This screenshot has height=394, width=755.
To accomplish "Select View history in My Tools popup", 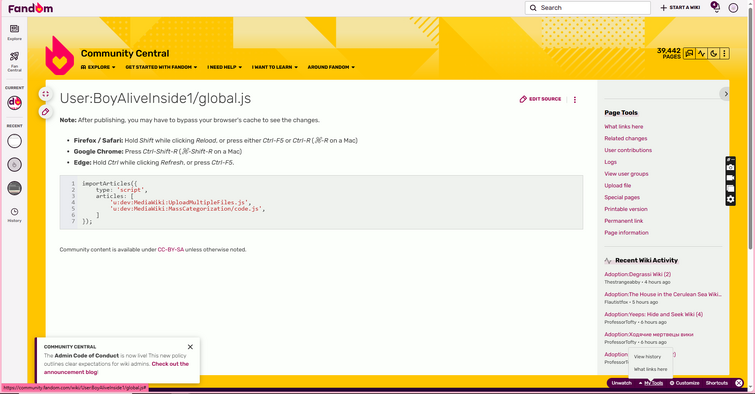I will tap(647, 357).
